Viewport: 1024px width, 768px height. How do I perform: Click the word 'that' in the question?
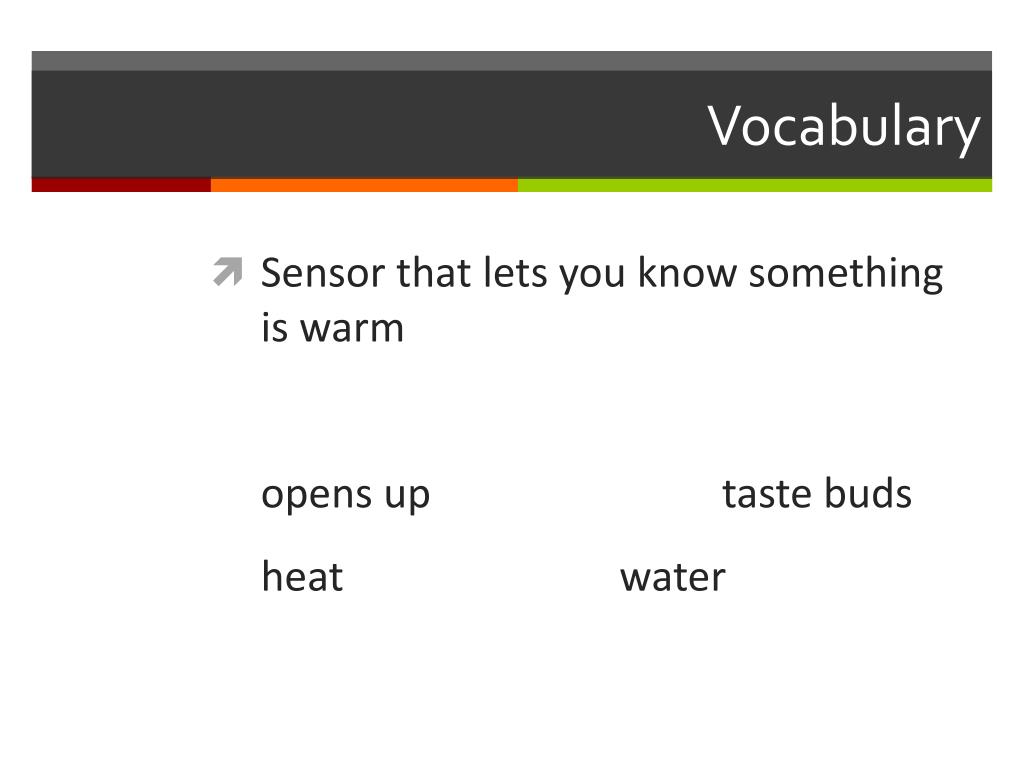coord(434,272)
